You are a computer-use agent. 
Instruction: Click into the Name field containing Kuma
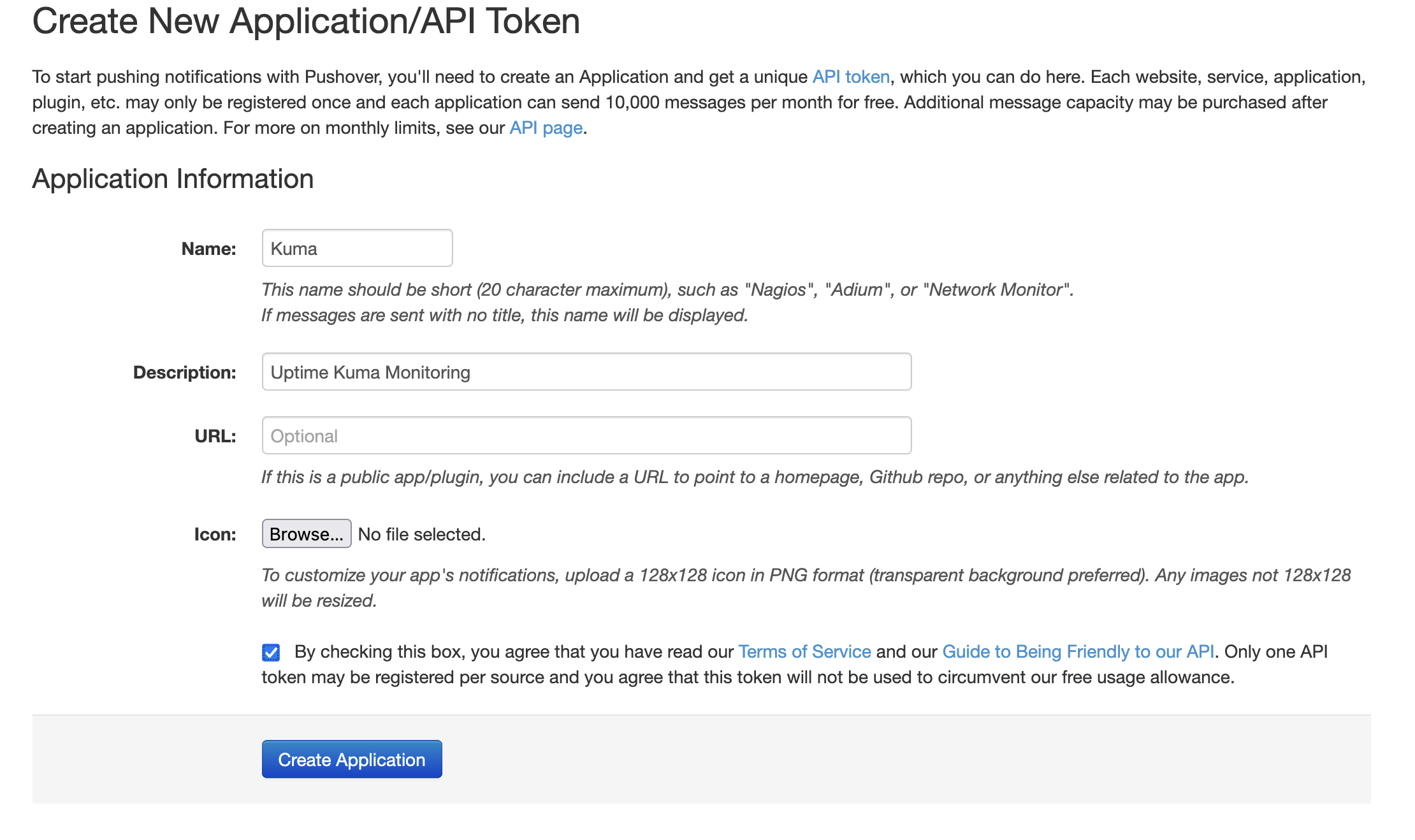pyautogui.click(x=357, y=247)
